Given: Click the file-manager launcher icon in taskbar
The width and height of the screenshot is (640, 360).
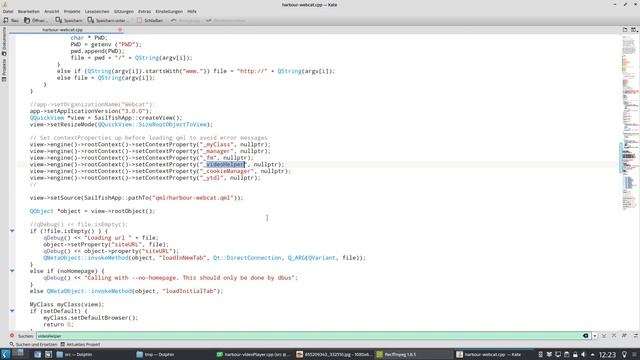Looking at the screenshot, I should click(x=38, y=354).
